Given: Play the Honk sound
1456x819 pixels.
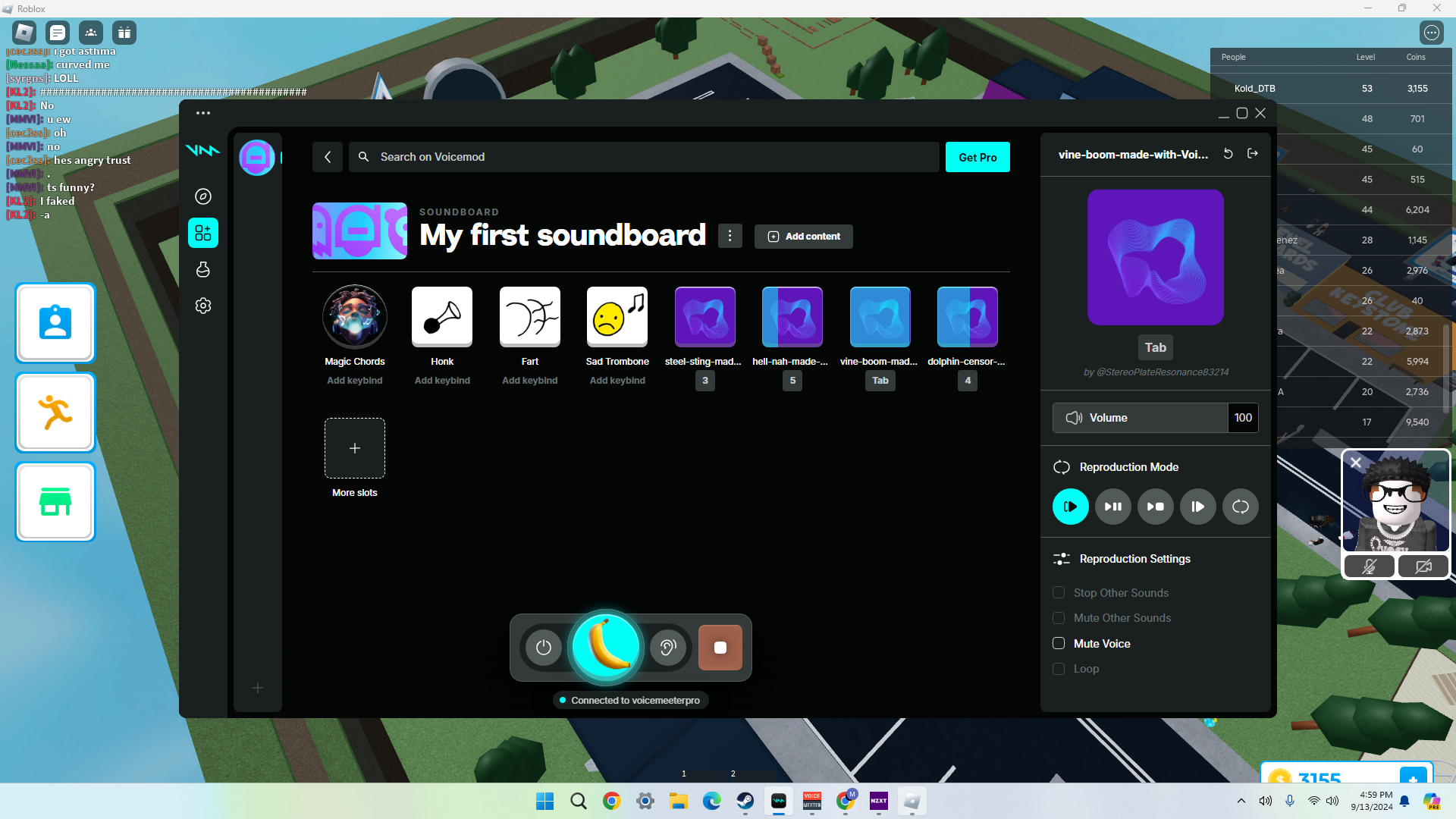Looking at the screenshot, I should click(x=442, y=317).
